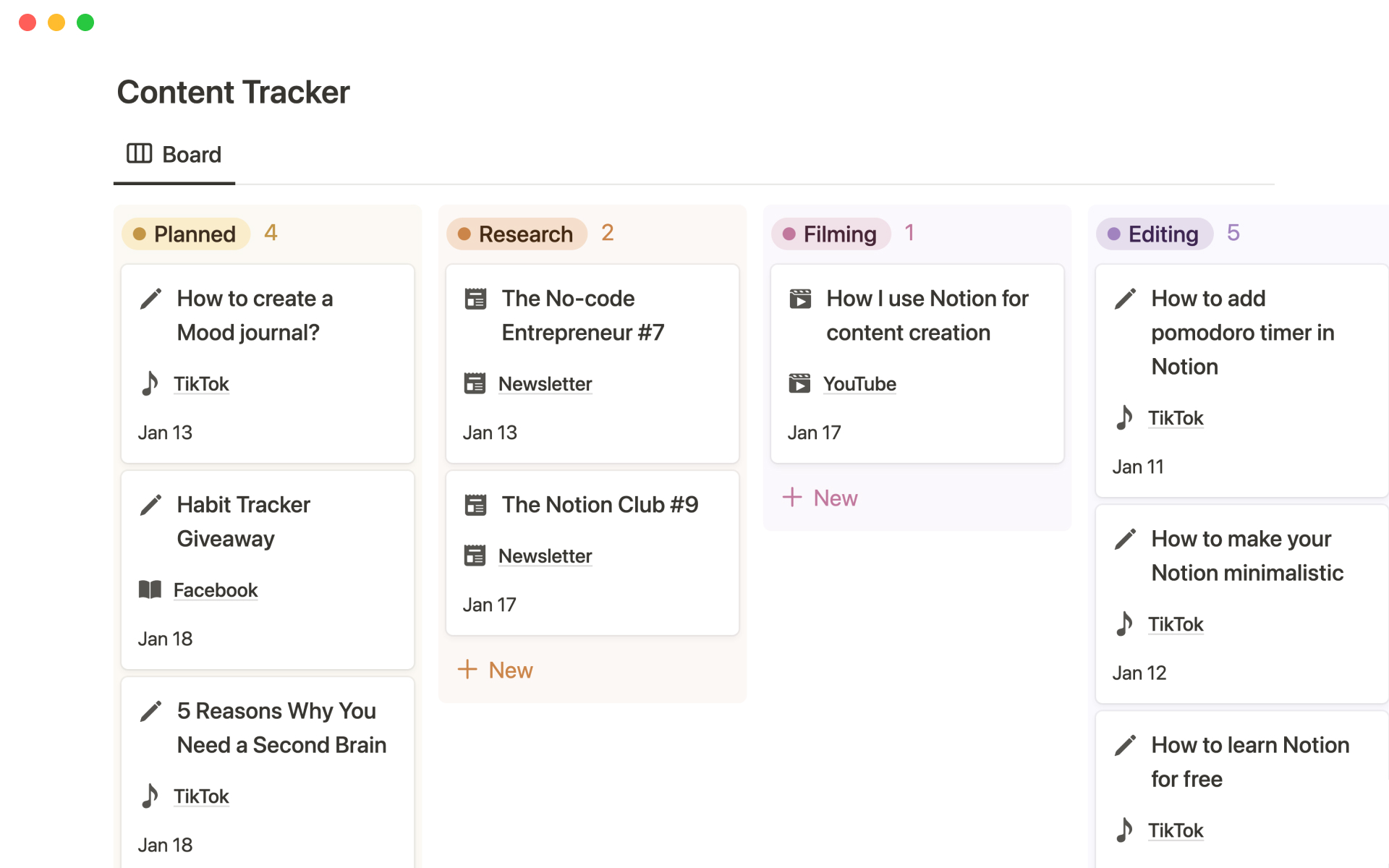This screenshot has height=868, width=1389.
Task: Click Facebook book icon on Habit Tracker card
Action: click(x=150, y=590)
